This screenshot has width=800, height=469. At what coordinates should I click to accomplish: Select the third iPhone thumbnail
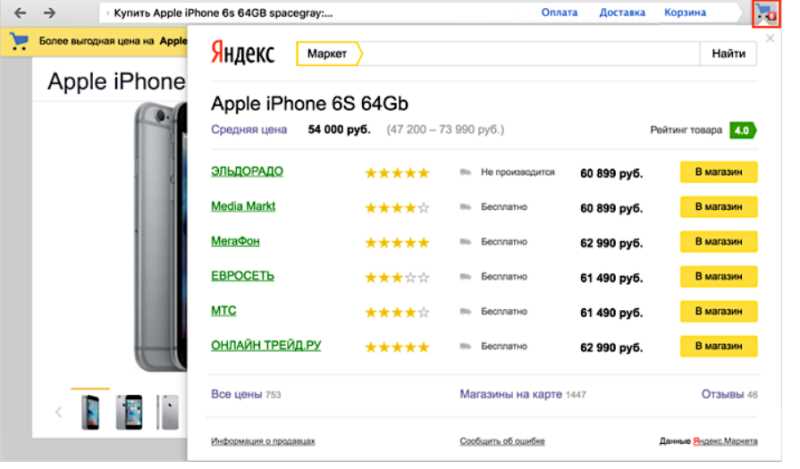coord(168,411)
